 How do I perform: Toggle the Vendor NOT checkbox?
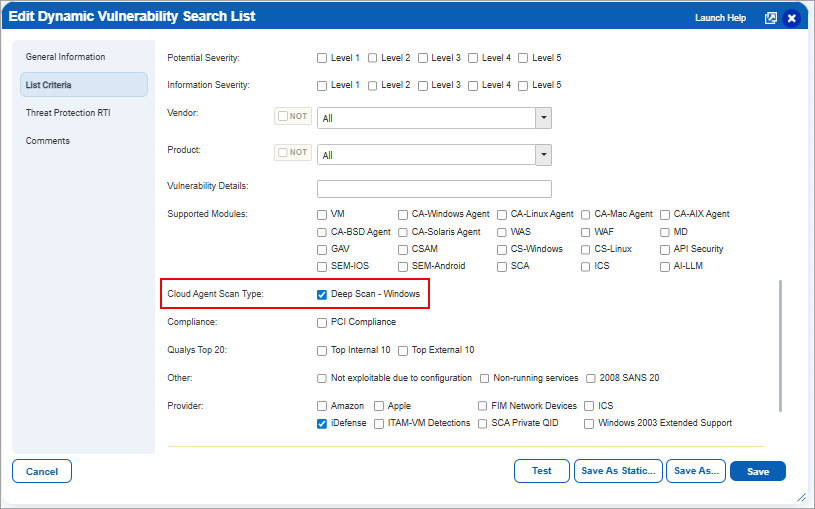pos(283,116)
